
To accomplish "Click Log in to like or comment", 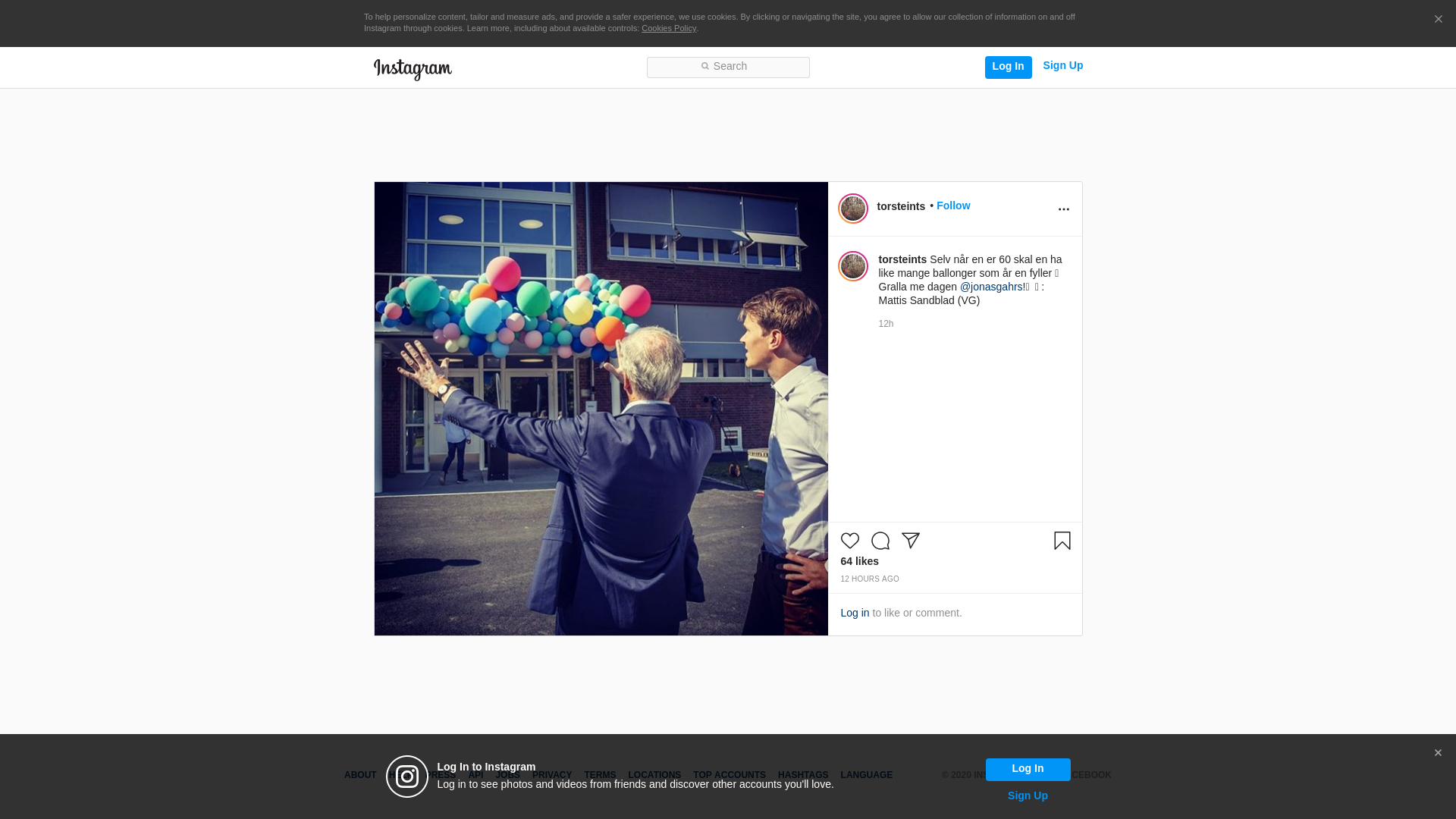I will point(855,613).
